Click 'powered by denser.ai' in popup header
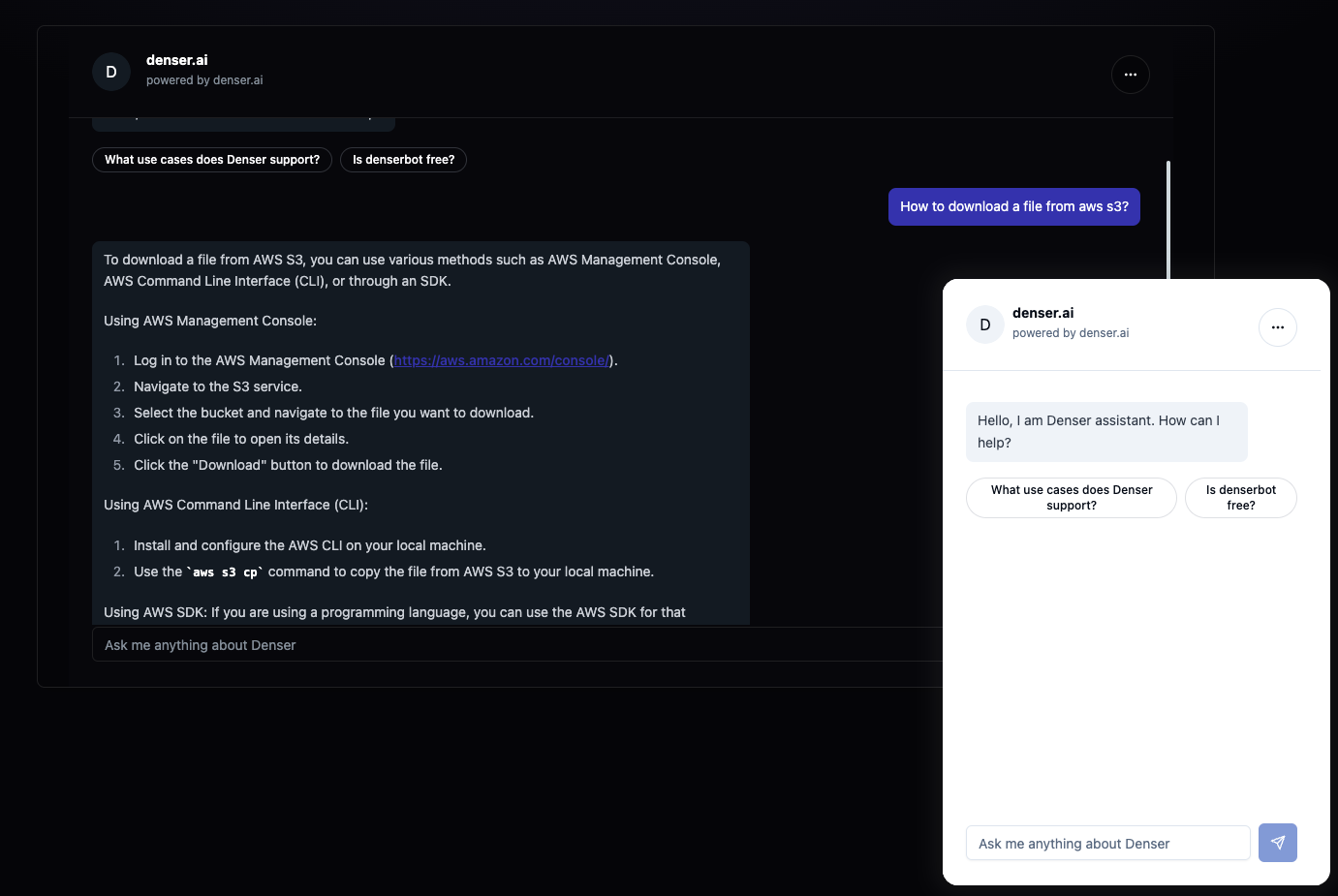Viewport: 1338px width, 896px height. (x=1071, y=332)
